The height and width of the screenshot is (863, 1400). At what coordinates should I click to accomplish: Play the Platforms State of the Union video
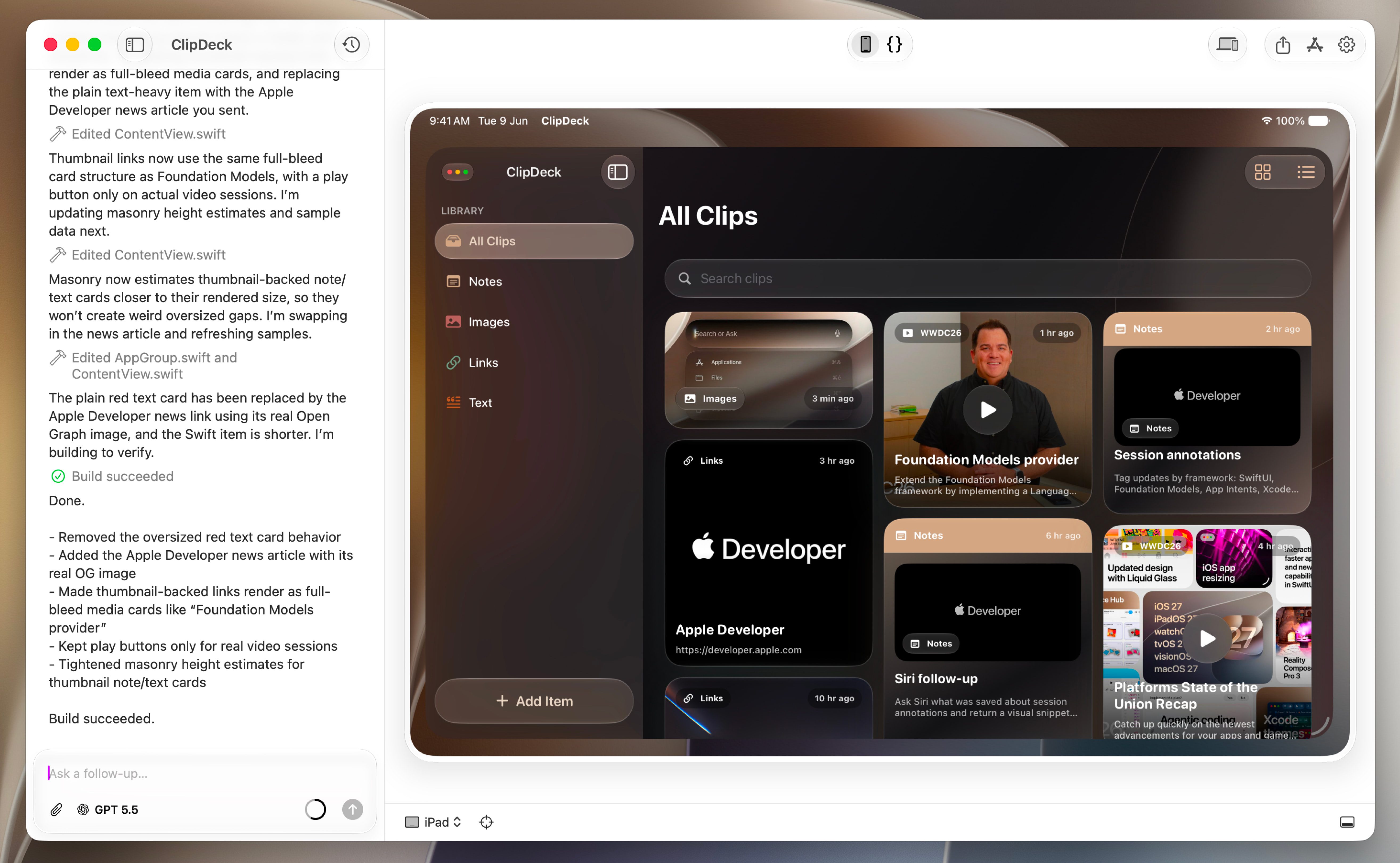pos(1207,638)
